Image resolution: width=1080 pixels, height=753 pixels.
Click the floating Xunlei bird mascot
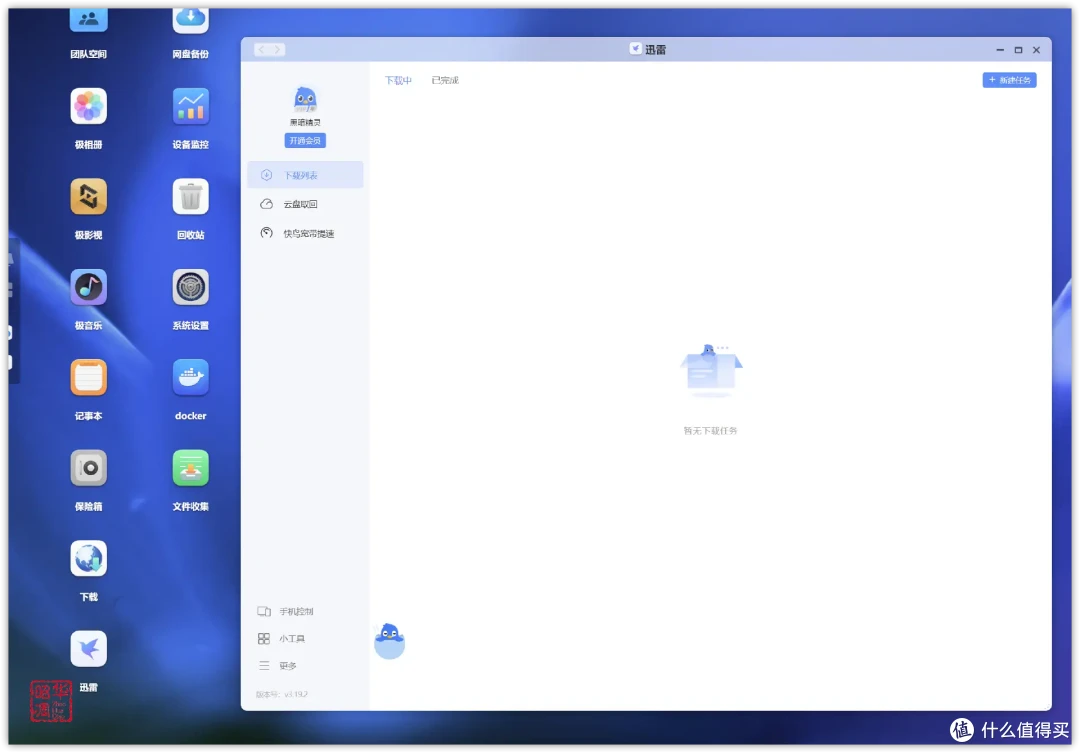click(x=389, y=641)
